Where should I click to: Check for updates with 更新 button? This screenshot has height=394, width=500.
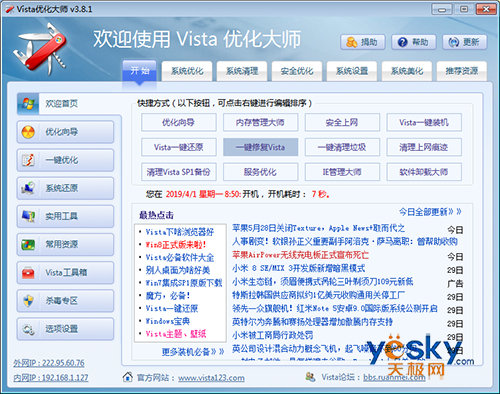465,42
